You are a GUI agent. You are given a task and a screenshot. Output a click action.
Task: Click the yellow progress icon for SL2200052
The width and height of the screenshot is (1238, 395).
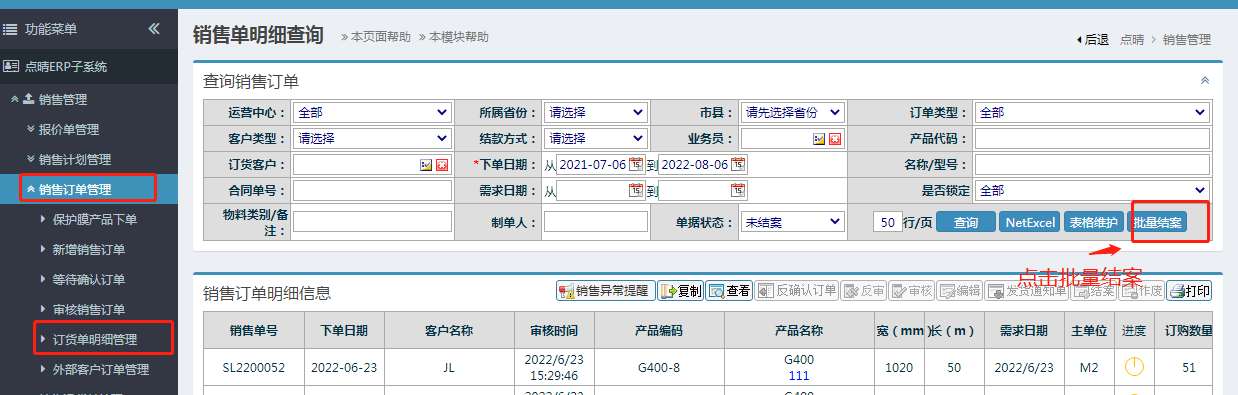pyautogui.click(x=1133, y=367)
